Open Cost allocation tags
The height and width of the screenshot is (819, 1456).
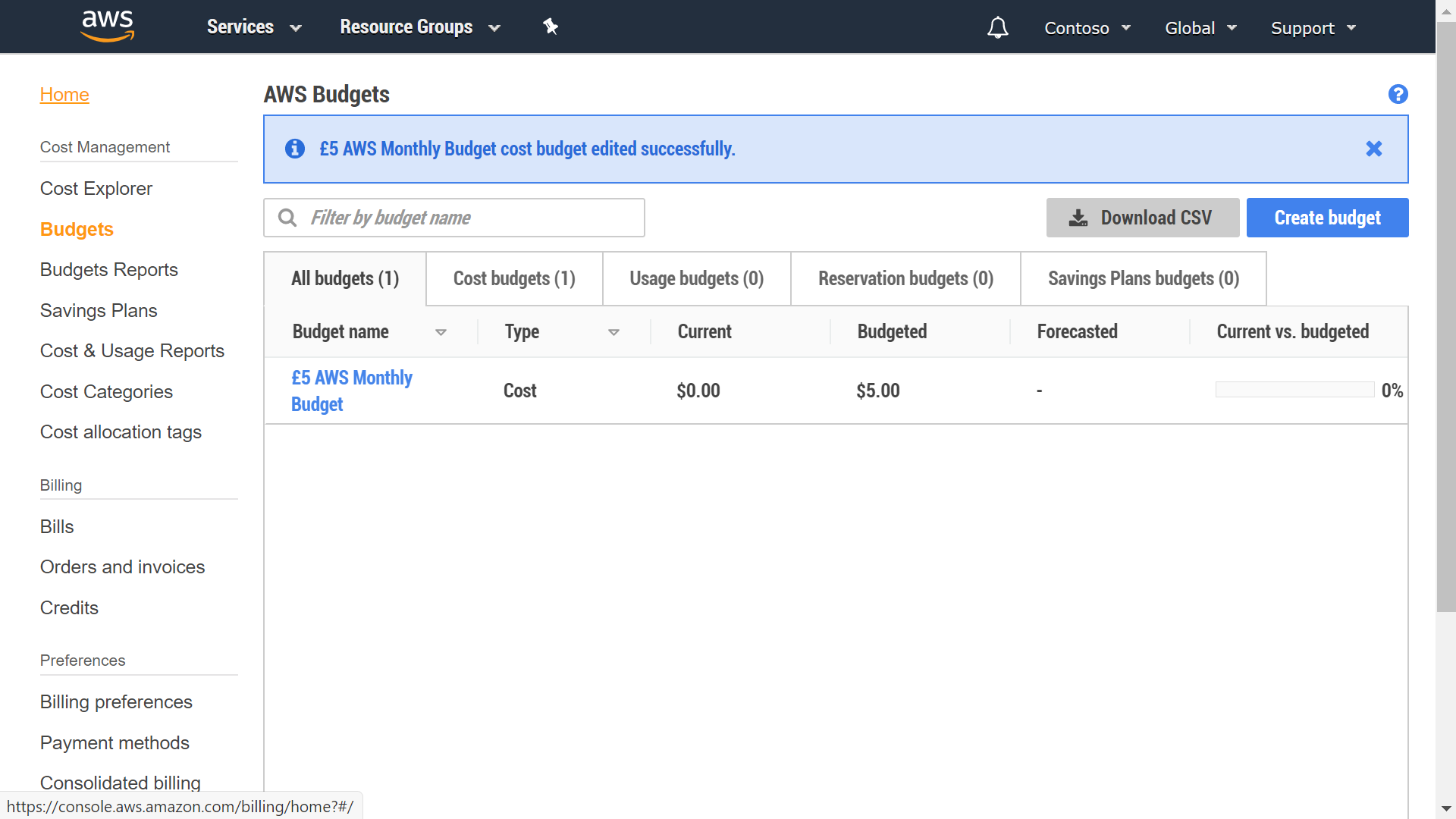121,431
